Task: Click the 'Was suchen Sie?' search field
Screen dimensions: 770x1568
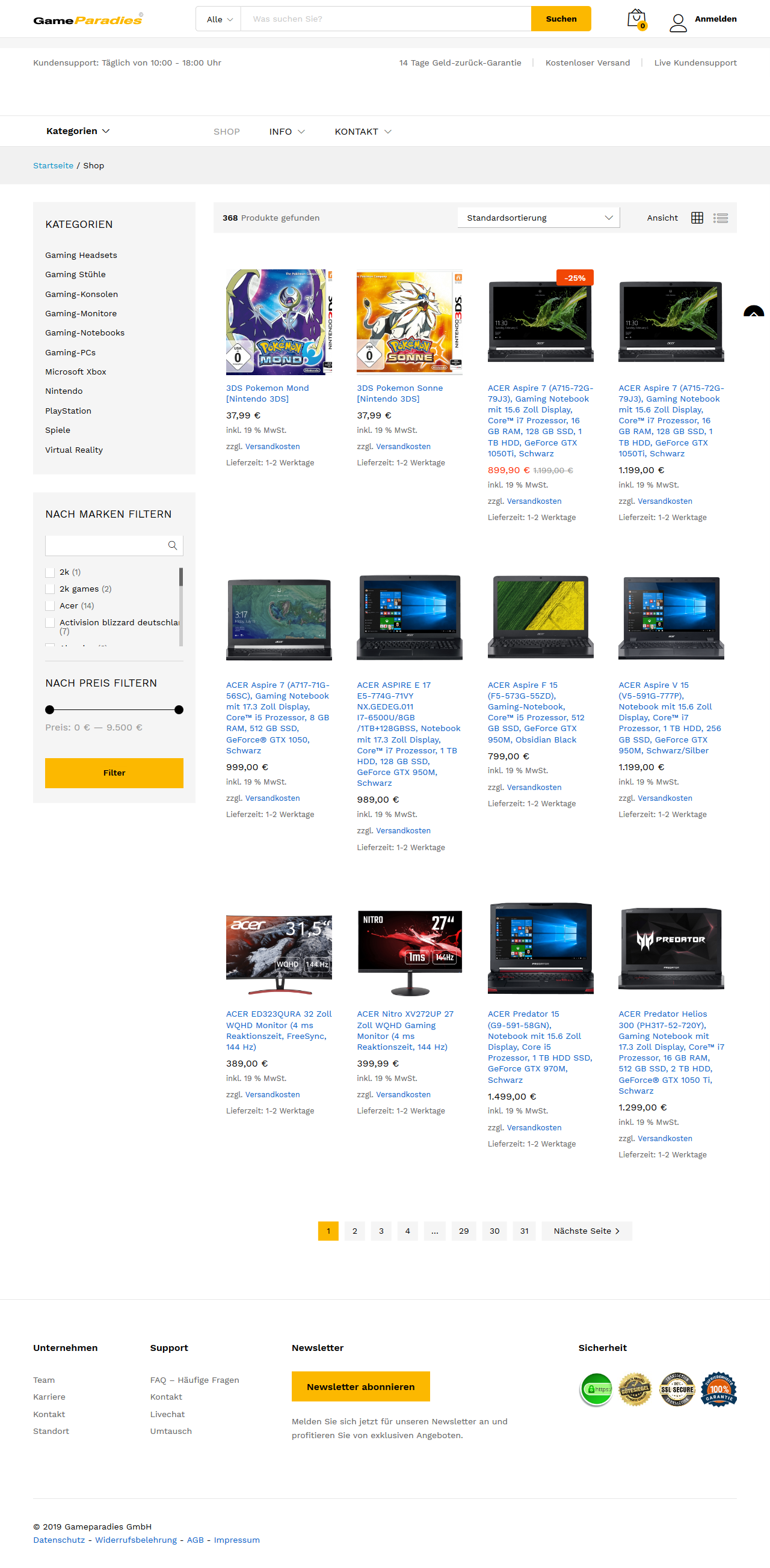Action: [386, 19]
